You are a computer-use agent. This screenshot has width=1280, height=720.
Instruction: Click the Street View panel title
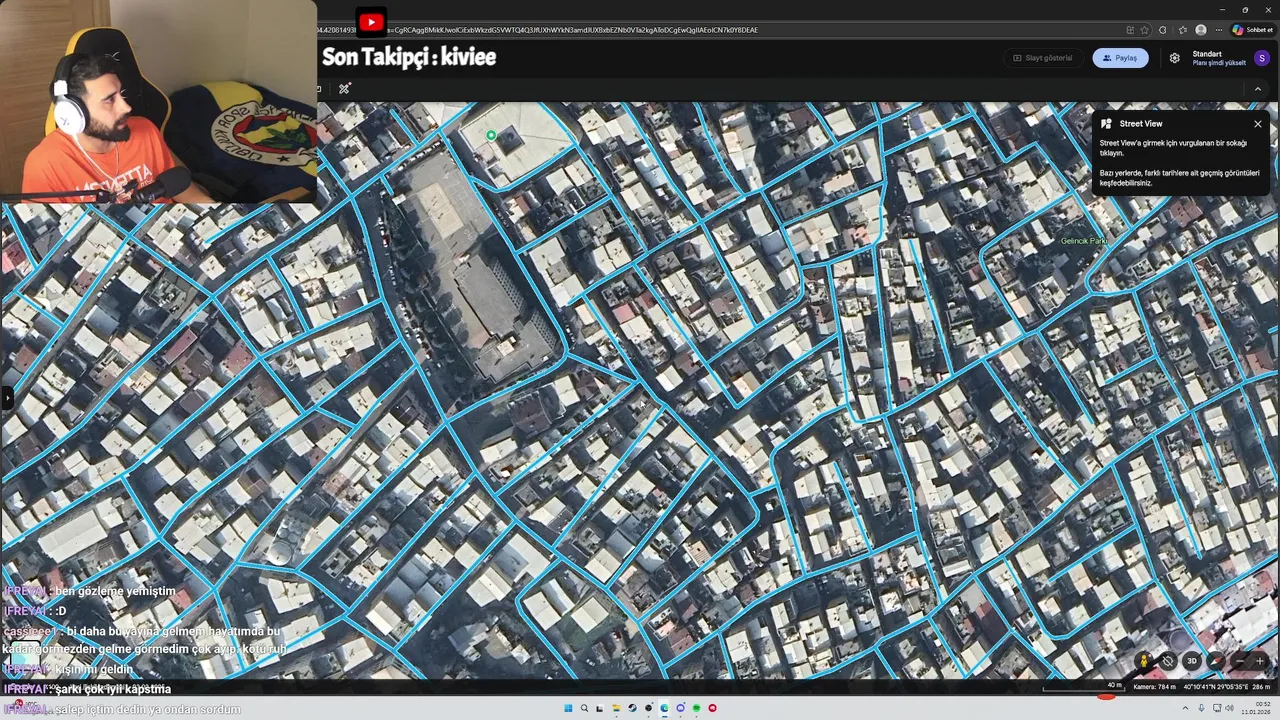(x=1141, y=124)
